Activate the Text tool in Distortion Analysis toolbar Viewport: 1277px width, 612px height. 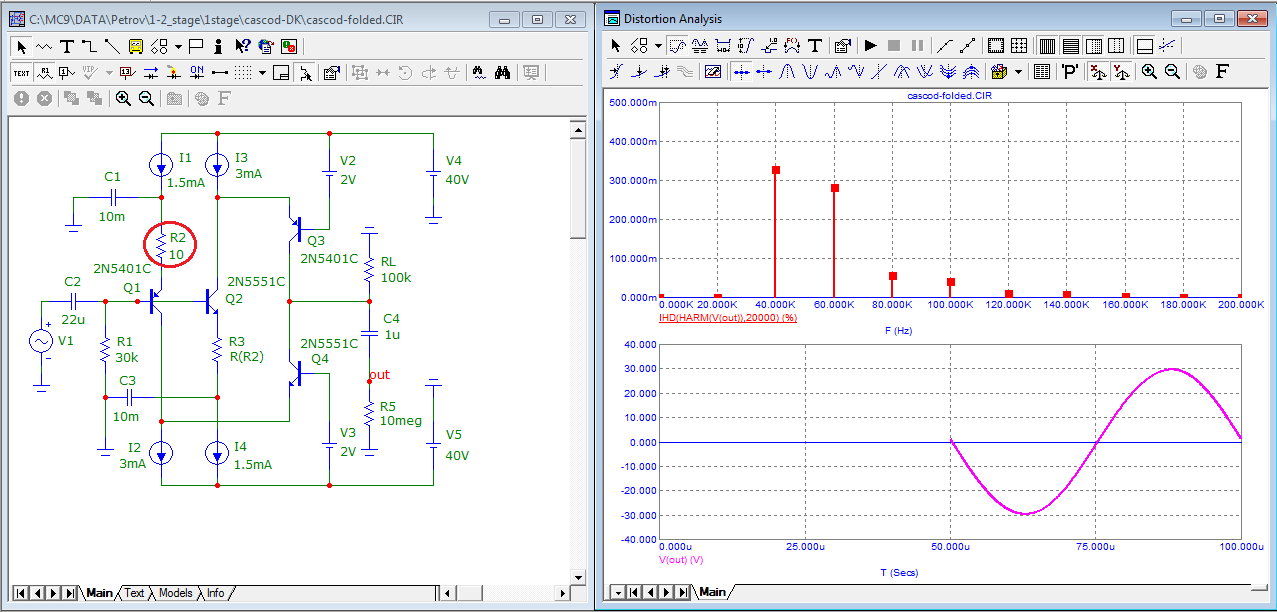coord(815,45)
